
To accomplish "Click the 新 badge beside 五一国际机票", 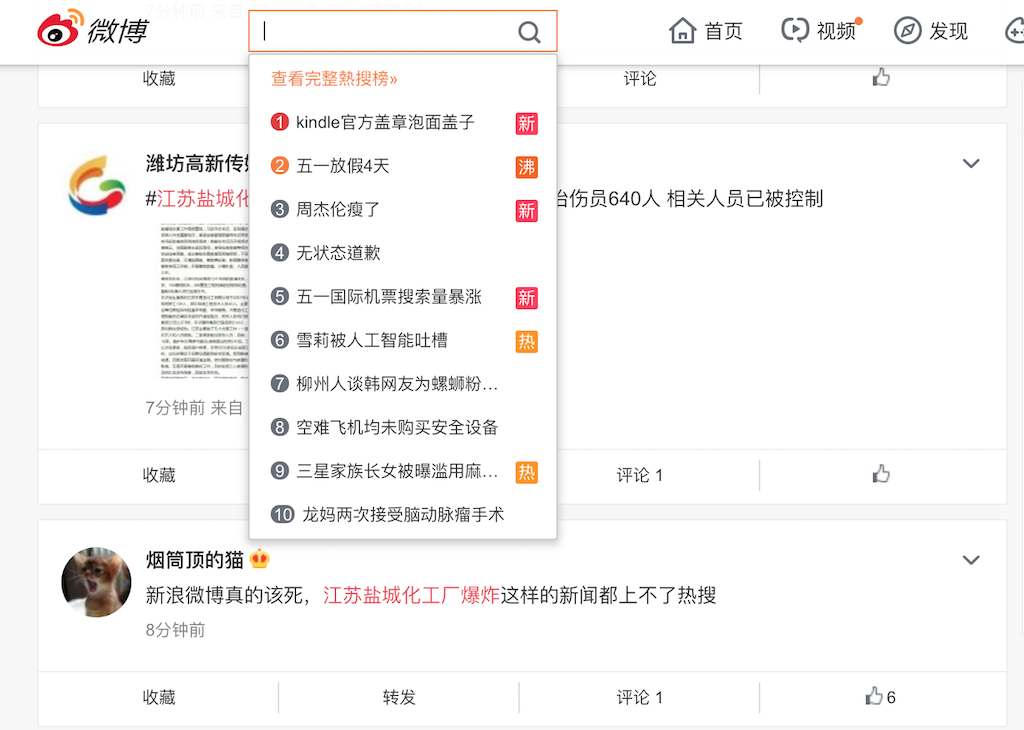I will tap(526, 298).
